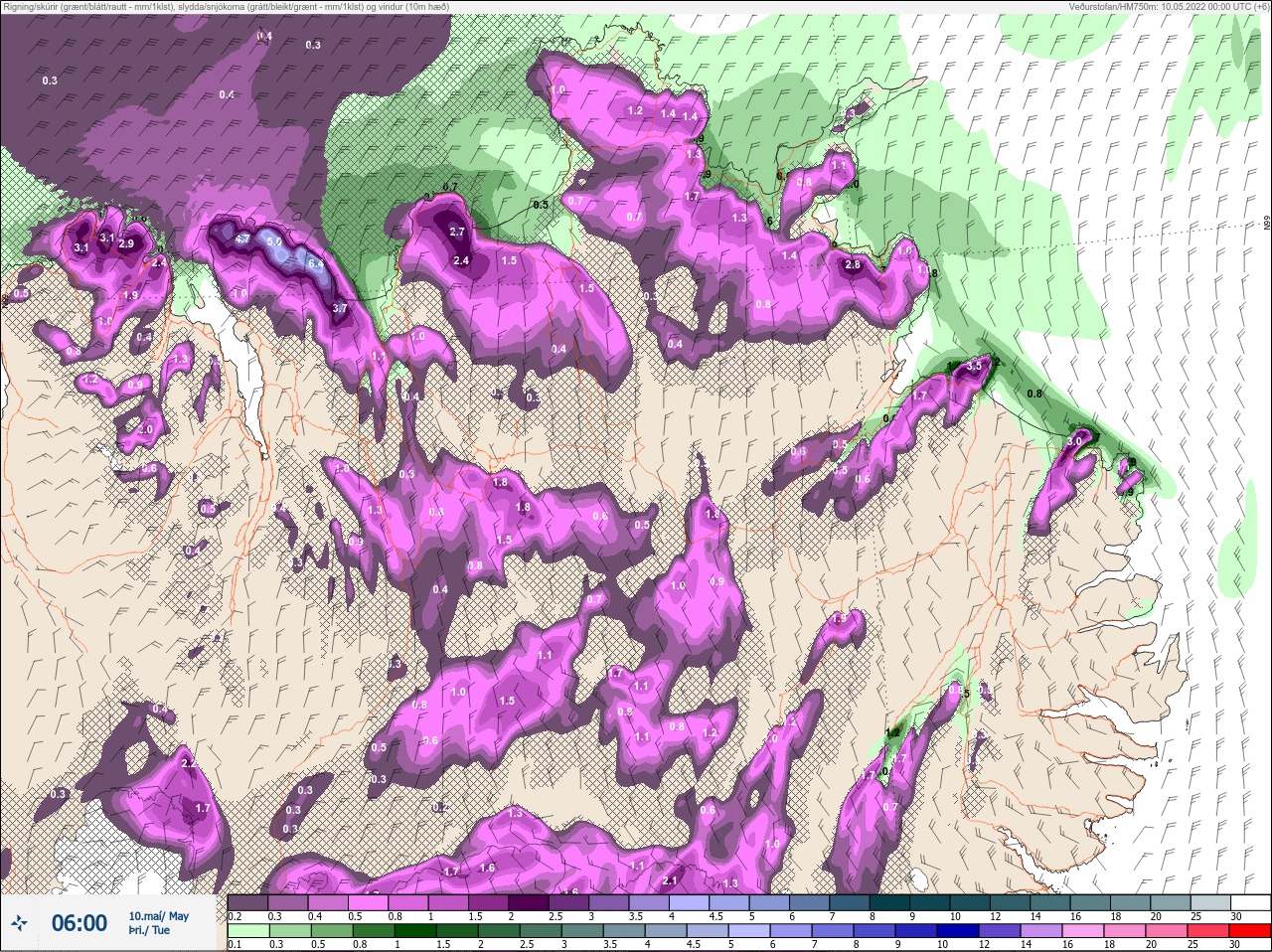1272x952 pixels.
Task: Click the 6.4 precipitation value on map
Action: point(316,263)
